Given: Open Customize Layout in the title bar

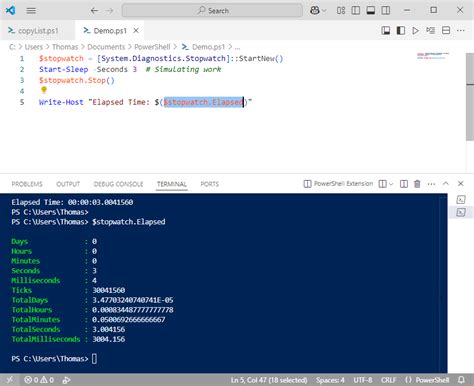Looking at the screenshot, I should tap(341, 10).
